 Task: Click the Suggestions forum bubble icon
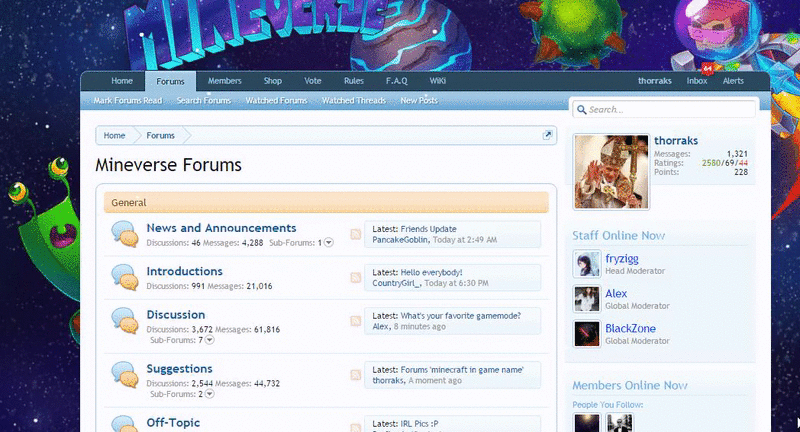(x=125, y=375)
